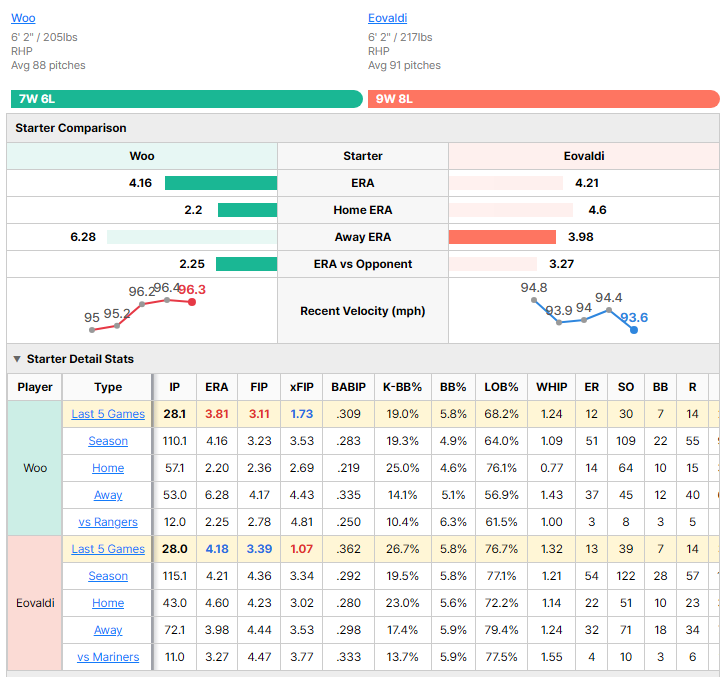
Task: Open the vs Mariners link
Action: pyautogui.click(x=108, y=657)
